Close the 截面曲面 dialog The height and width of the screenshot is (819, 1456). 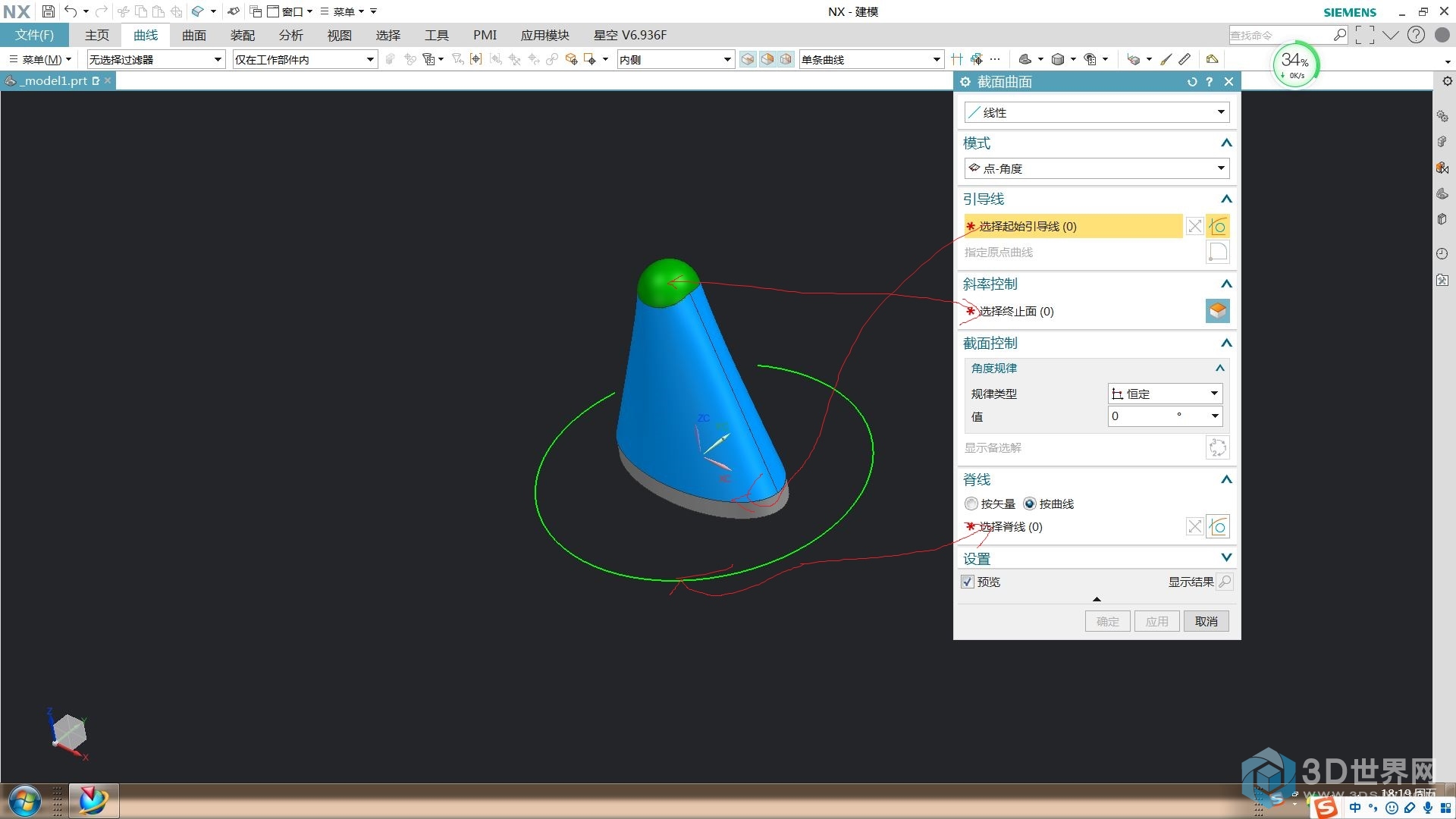pyautogui.click(x=1228, y=82)
